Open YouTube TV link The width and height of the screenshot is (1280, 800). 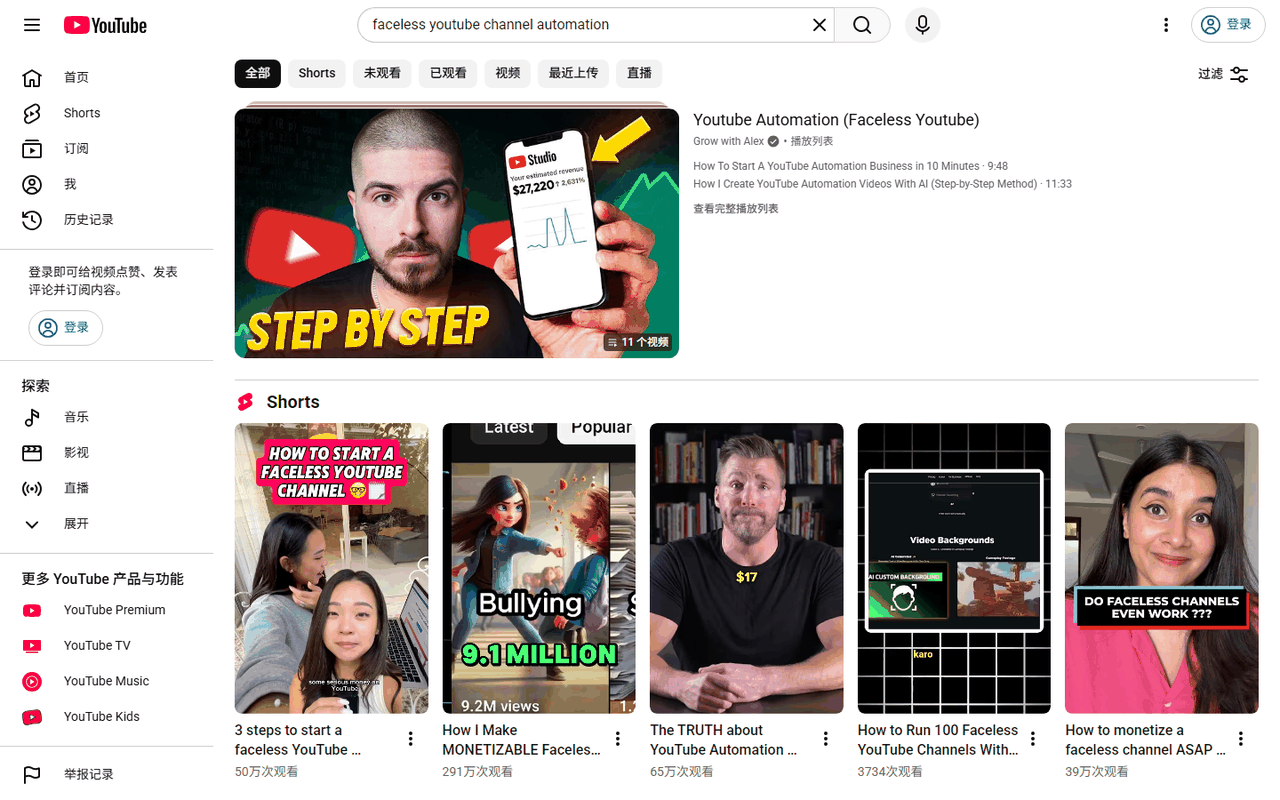coord(107,645)
